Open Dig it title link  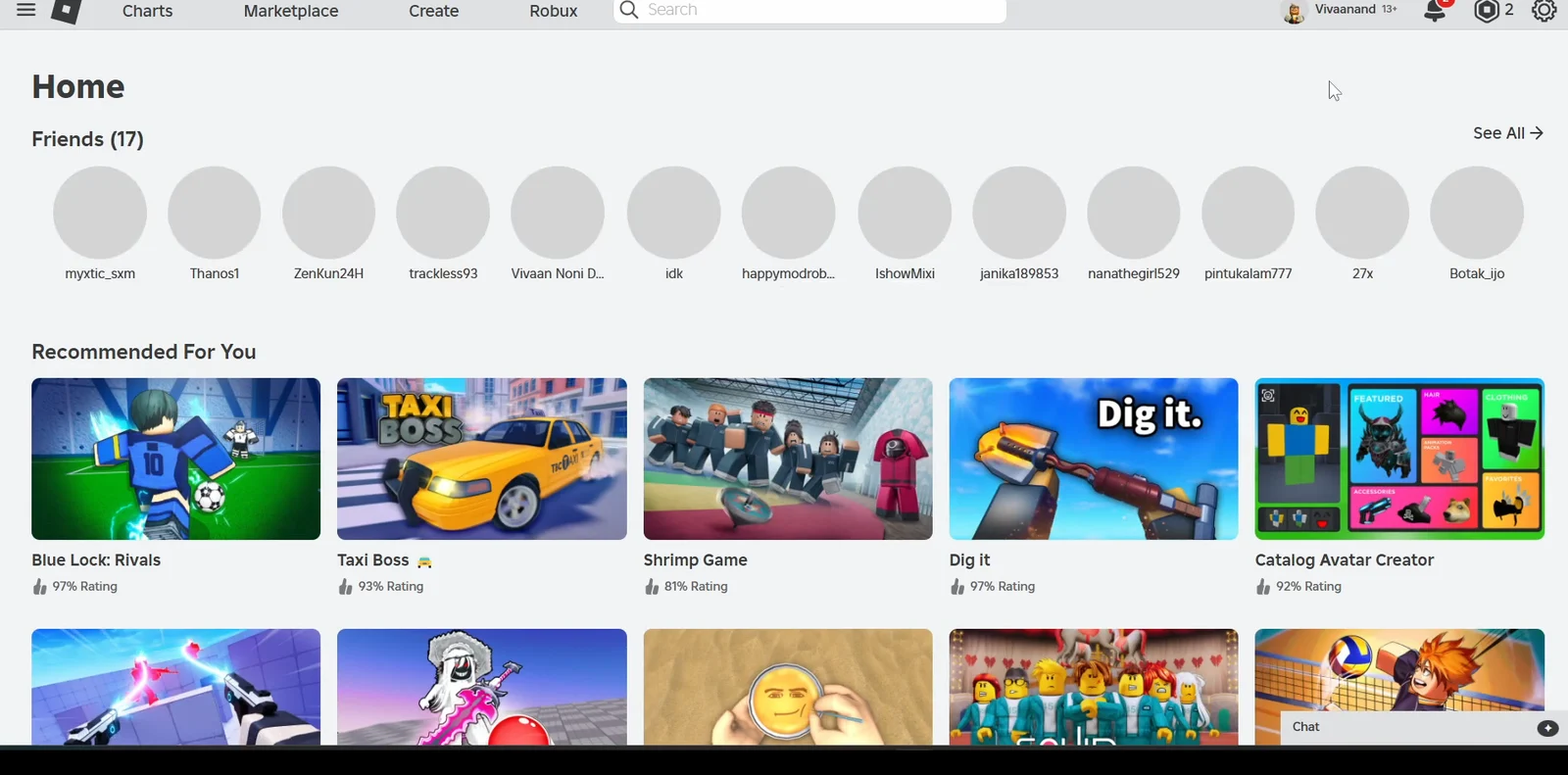[970, 560]
